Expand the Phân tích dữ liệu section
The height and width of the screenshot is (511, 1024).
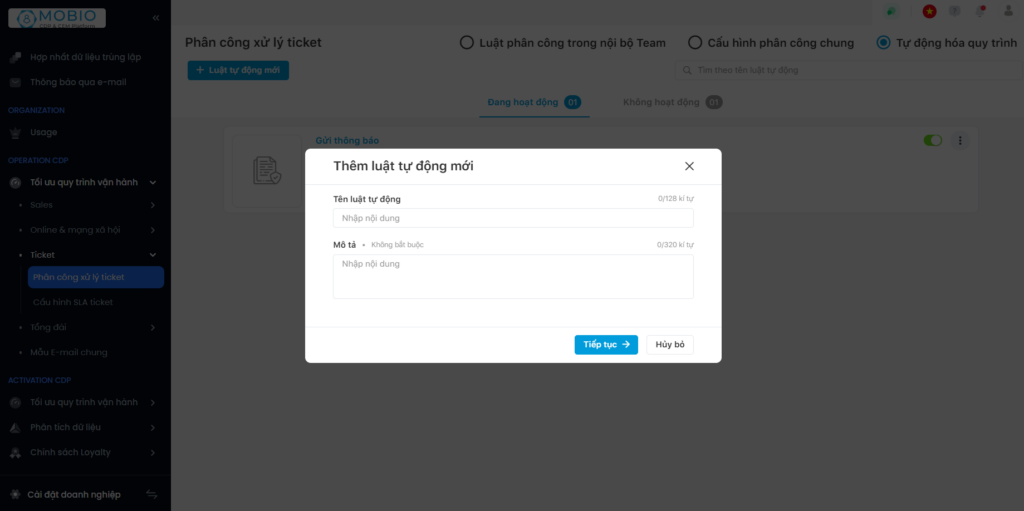153,427
